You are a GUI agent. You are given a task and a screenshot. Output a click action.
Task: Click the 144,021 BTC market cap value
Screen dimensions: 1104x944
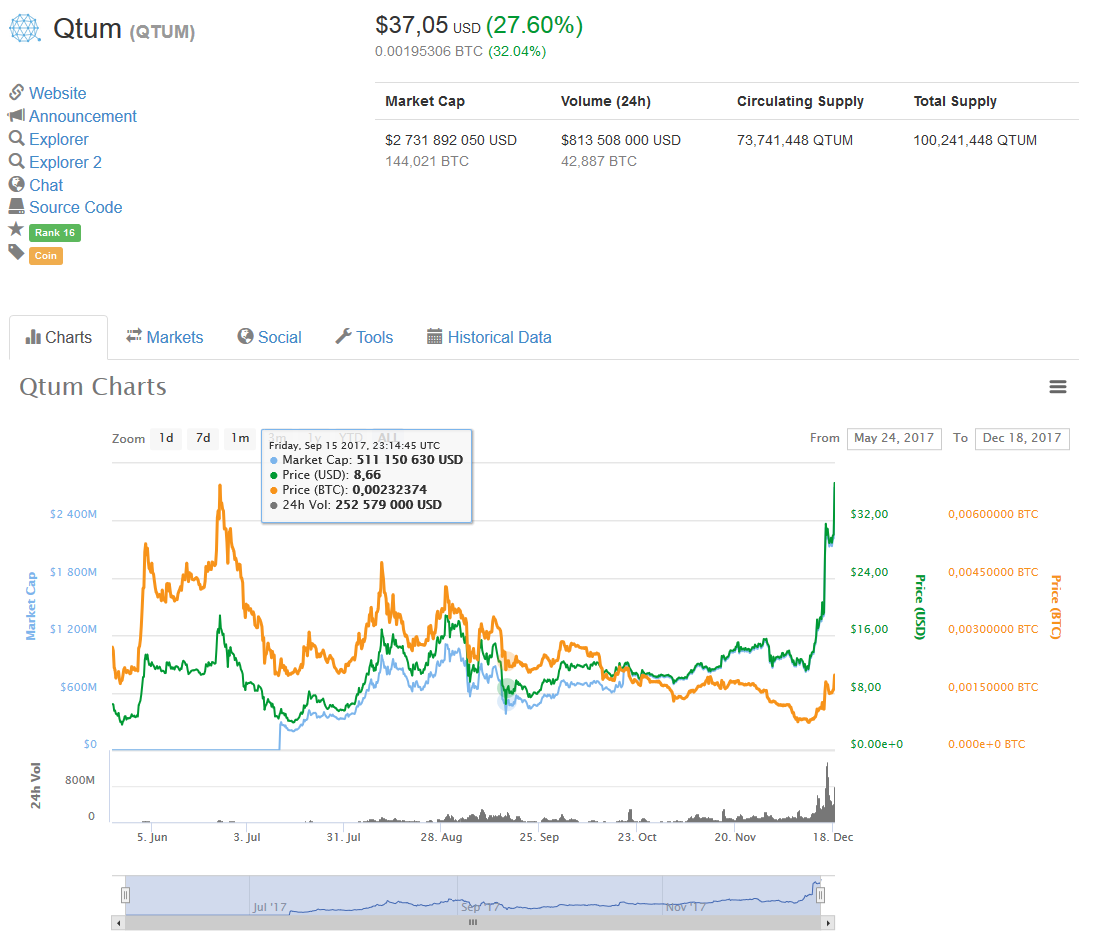pos(427,161)
